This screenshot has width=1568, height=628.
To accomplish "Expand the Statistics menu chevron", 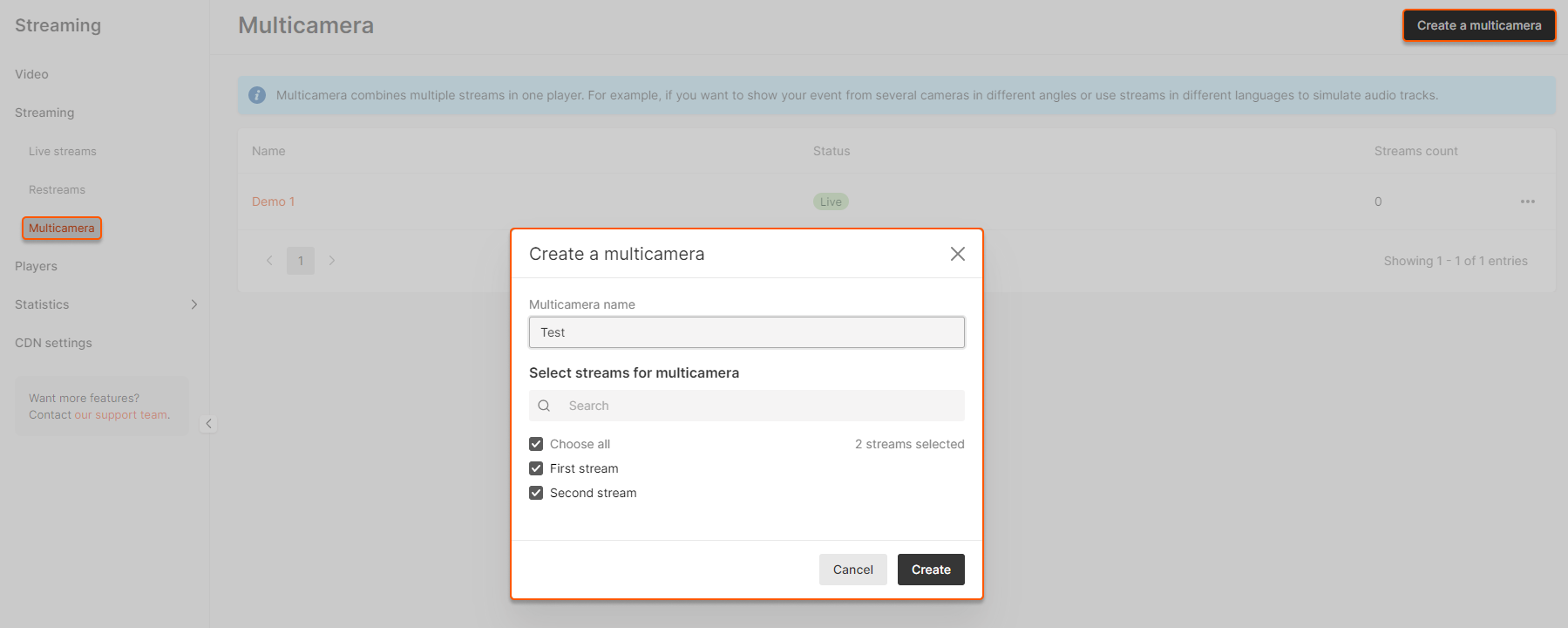I will [x=193, y=304].
